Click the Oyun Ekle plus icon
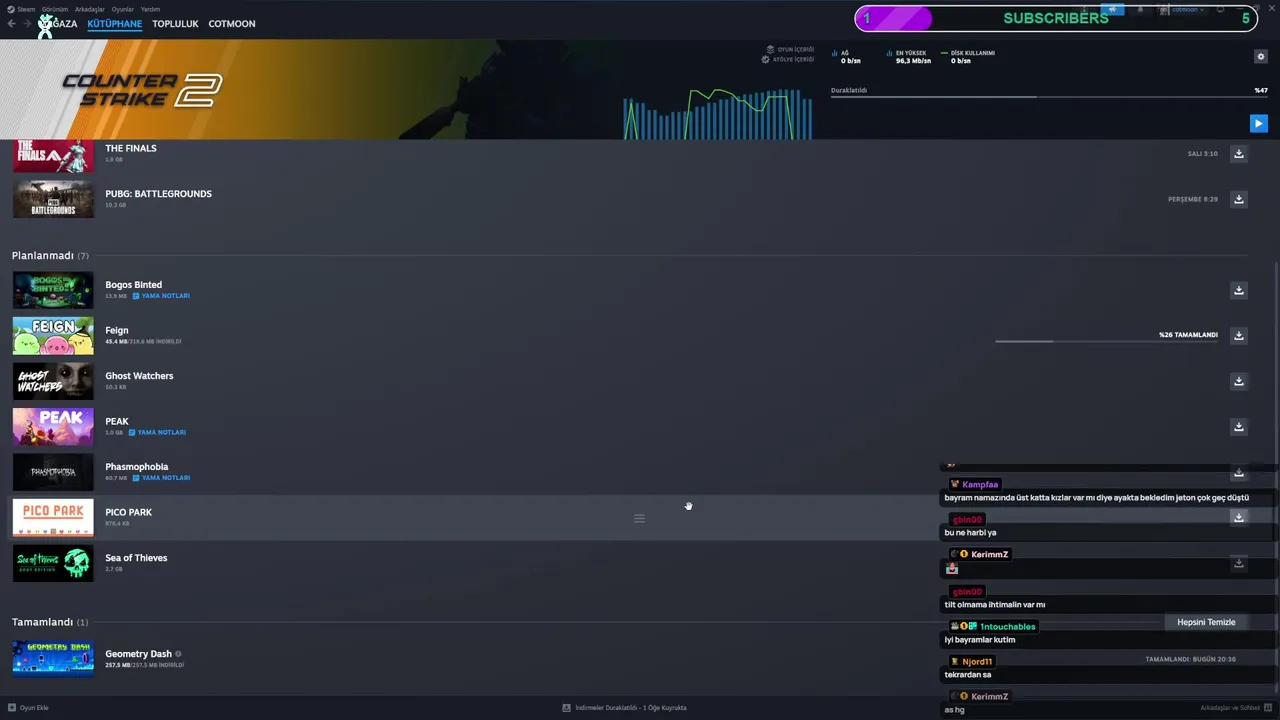 pyautogui.click(x=12, y=708)
